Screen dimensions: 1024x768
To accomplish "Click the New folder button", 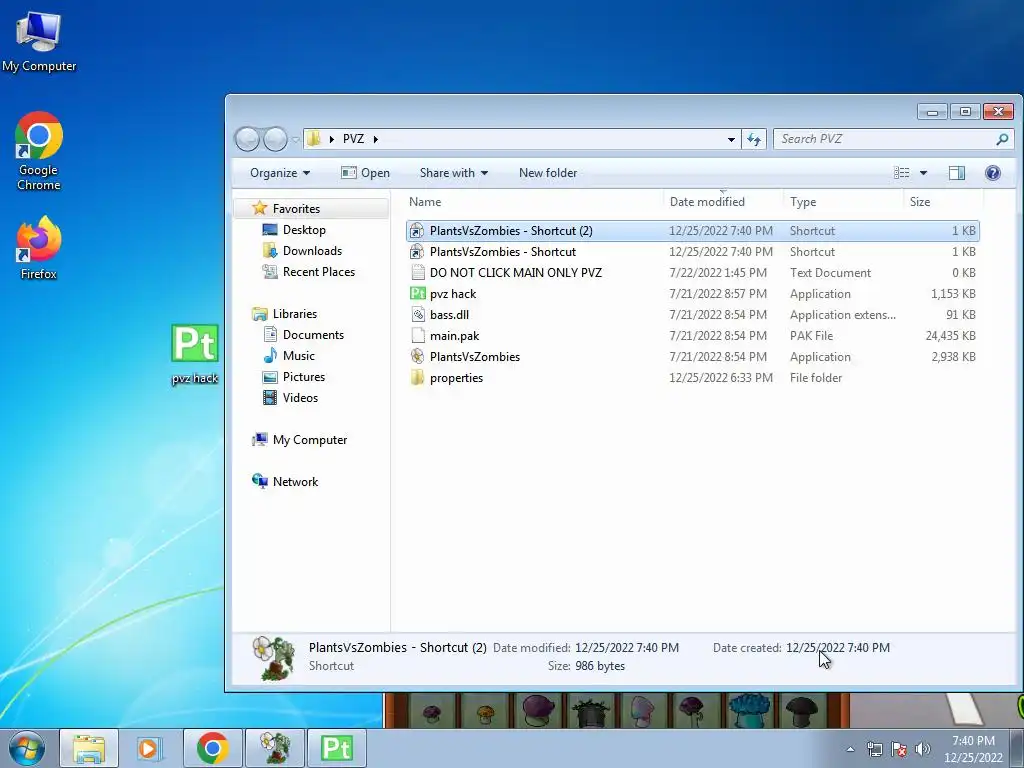I will pos(548,172).
